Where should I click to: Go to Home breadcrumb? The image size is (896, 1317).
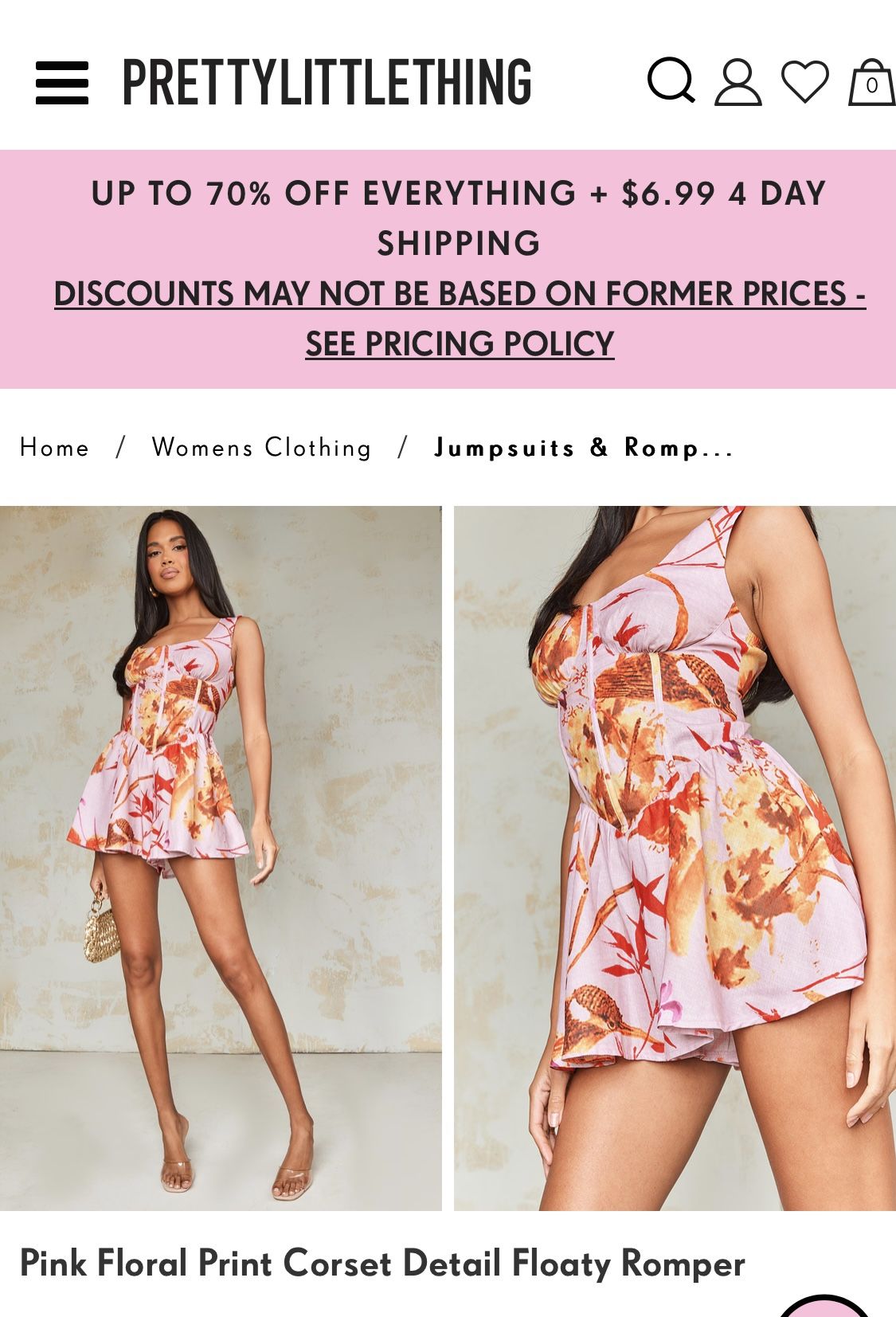[54, 448]
